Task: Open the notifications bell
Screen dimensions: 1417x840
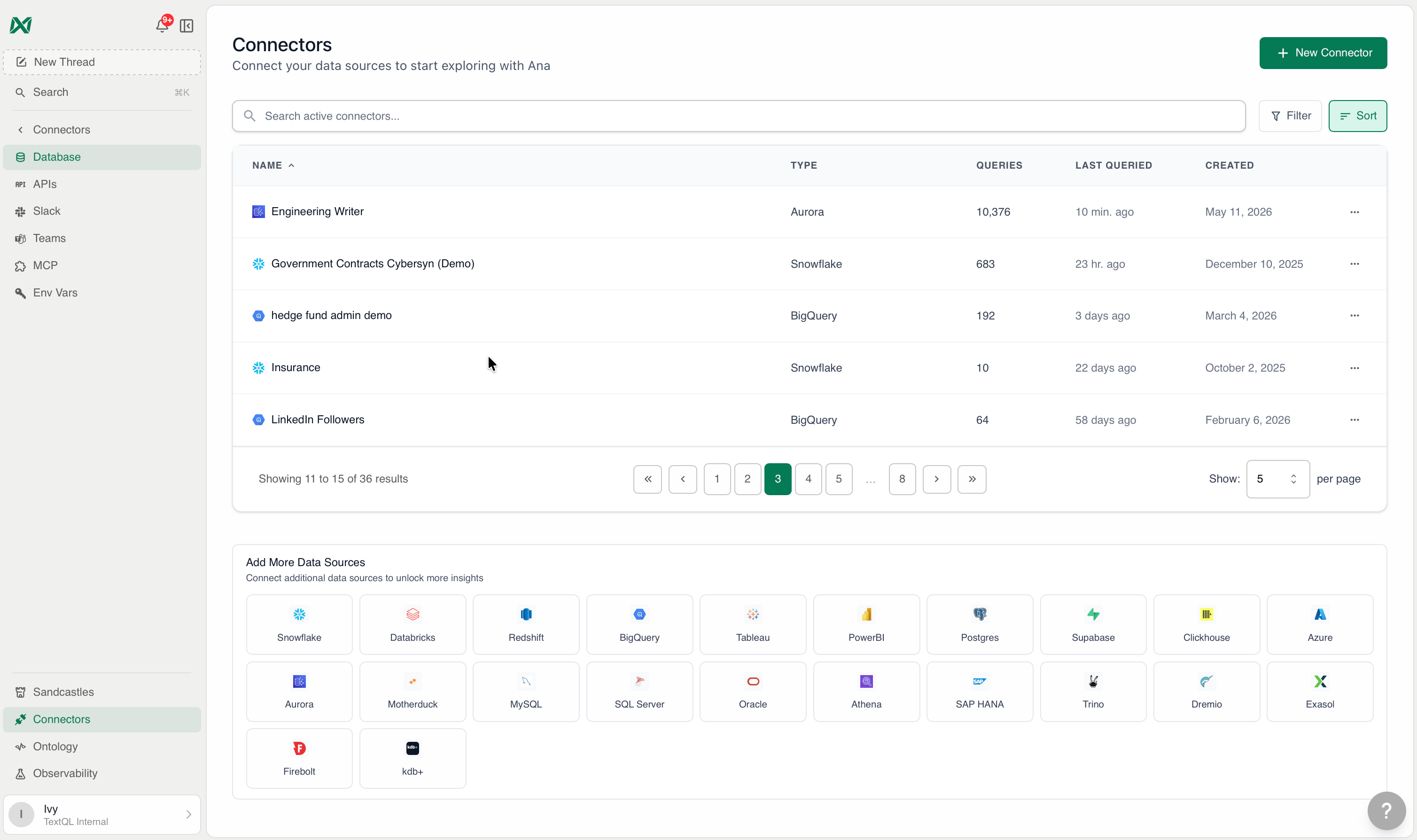Action: (x=163, y=25)
